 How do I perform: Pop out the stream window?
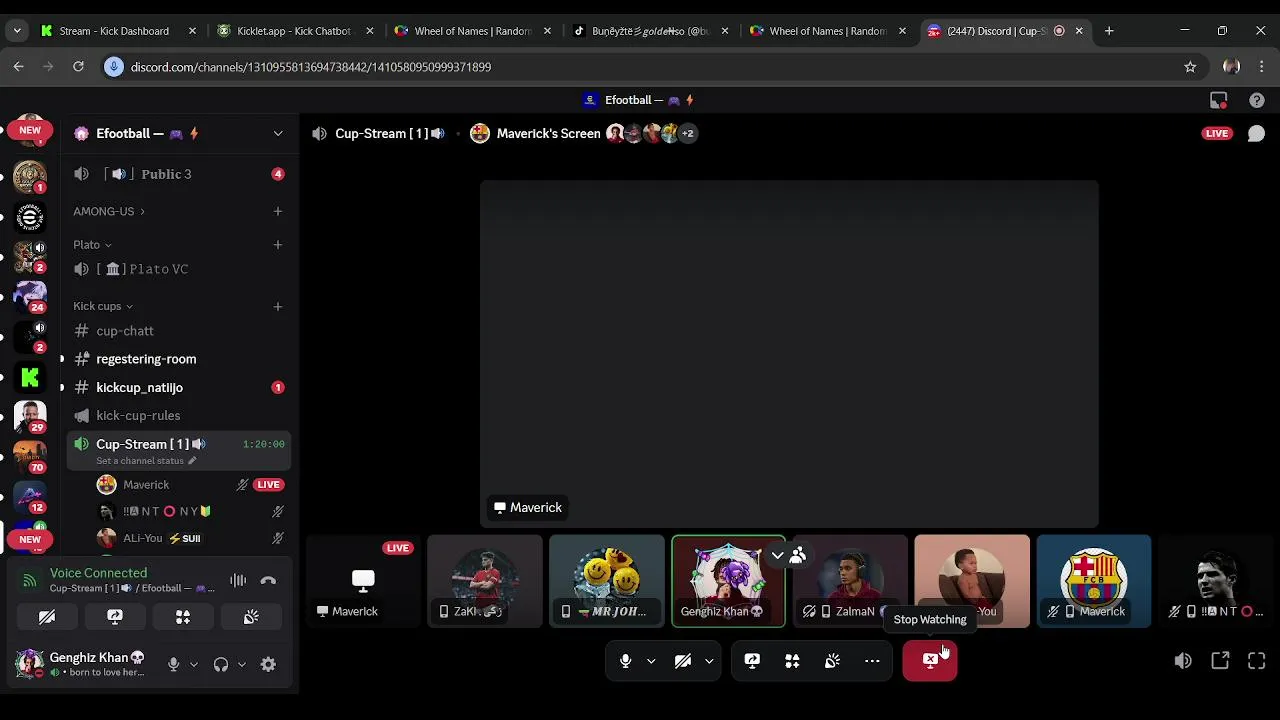[x=1220, y=661]
